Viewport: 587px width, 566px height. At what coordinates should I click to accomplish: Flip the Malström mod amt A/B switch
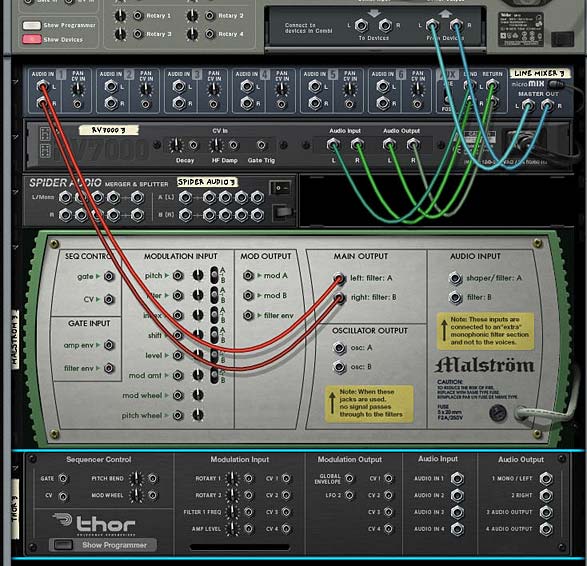click(215, 375)
